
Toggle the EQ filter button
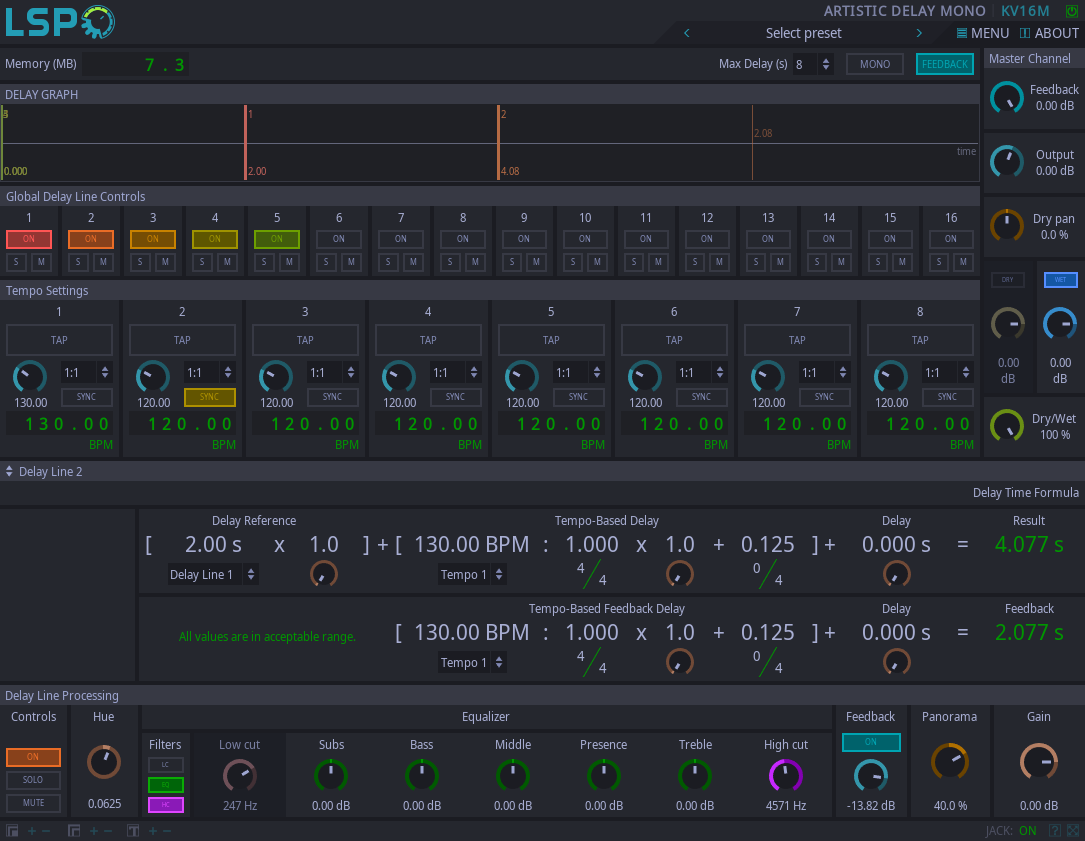(165, 785)
